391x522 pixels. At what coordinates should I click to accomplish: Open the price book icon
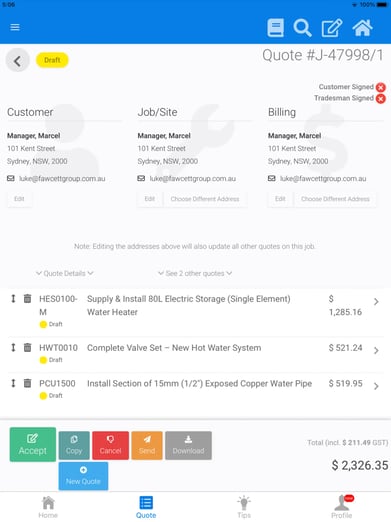tap(275, 28)
